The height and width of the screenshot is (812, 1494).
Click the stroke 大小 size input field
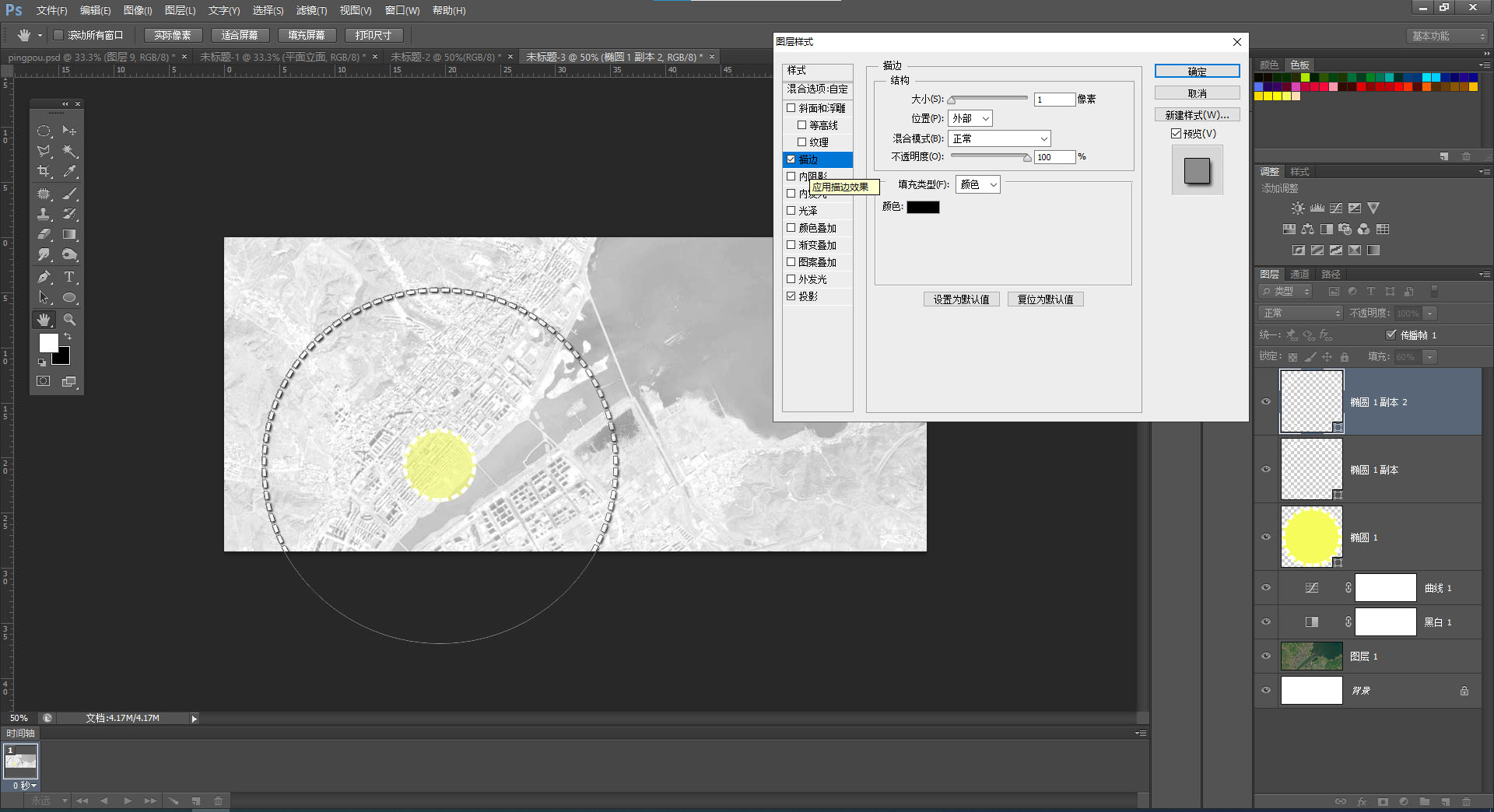[1054, 100]
